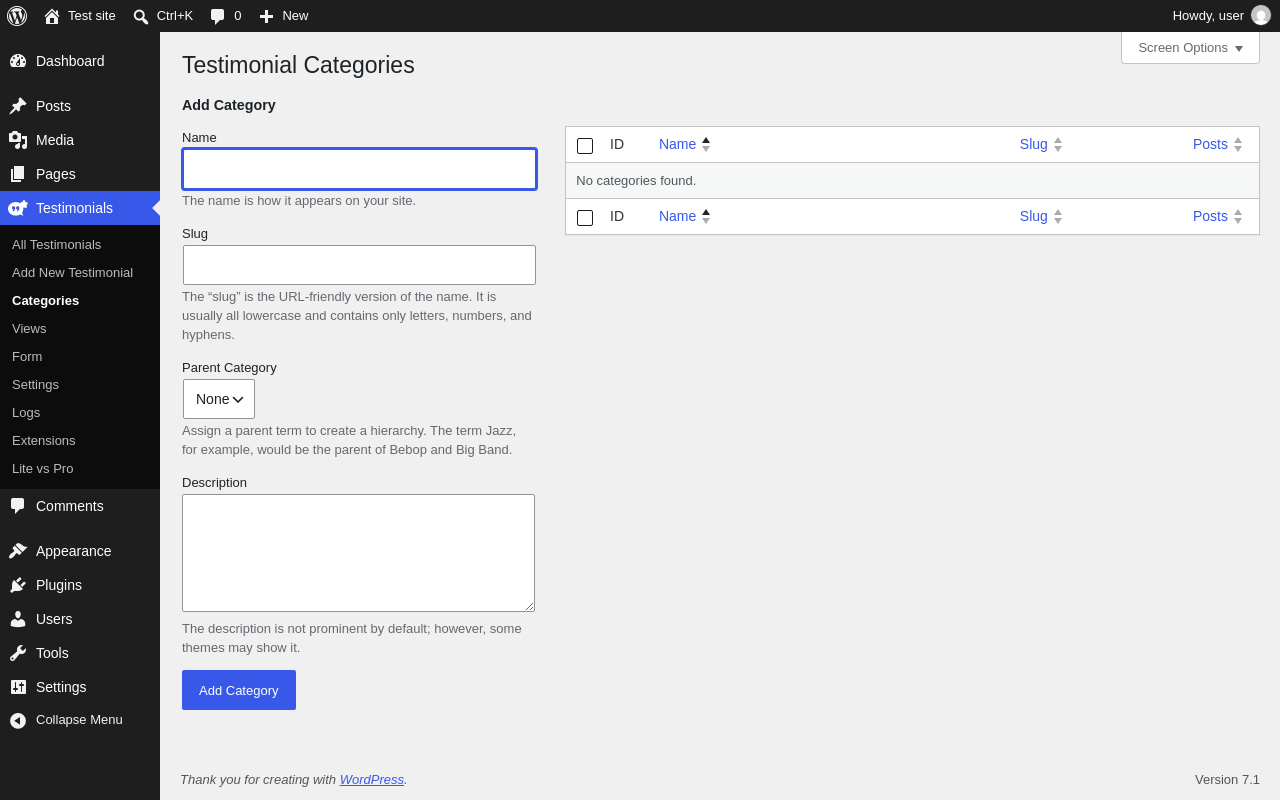
Task: Expand the Screen Options panel
Action: click(x=1190, y=47)
